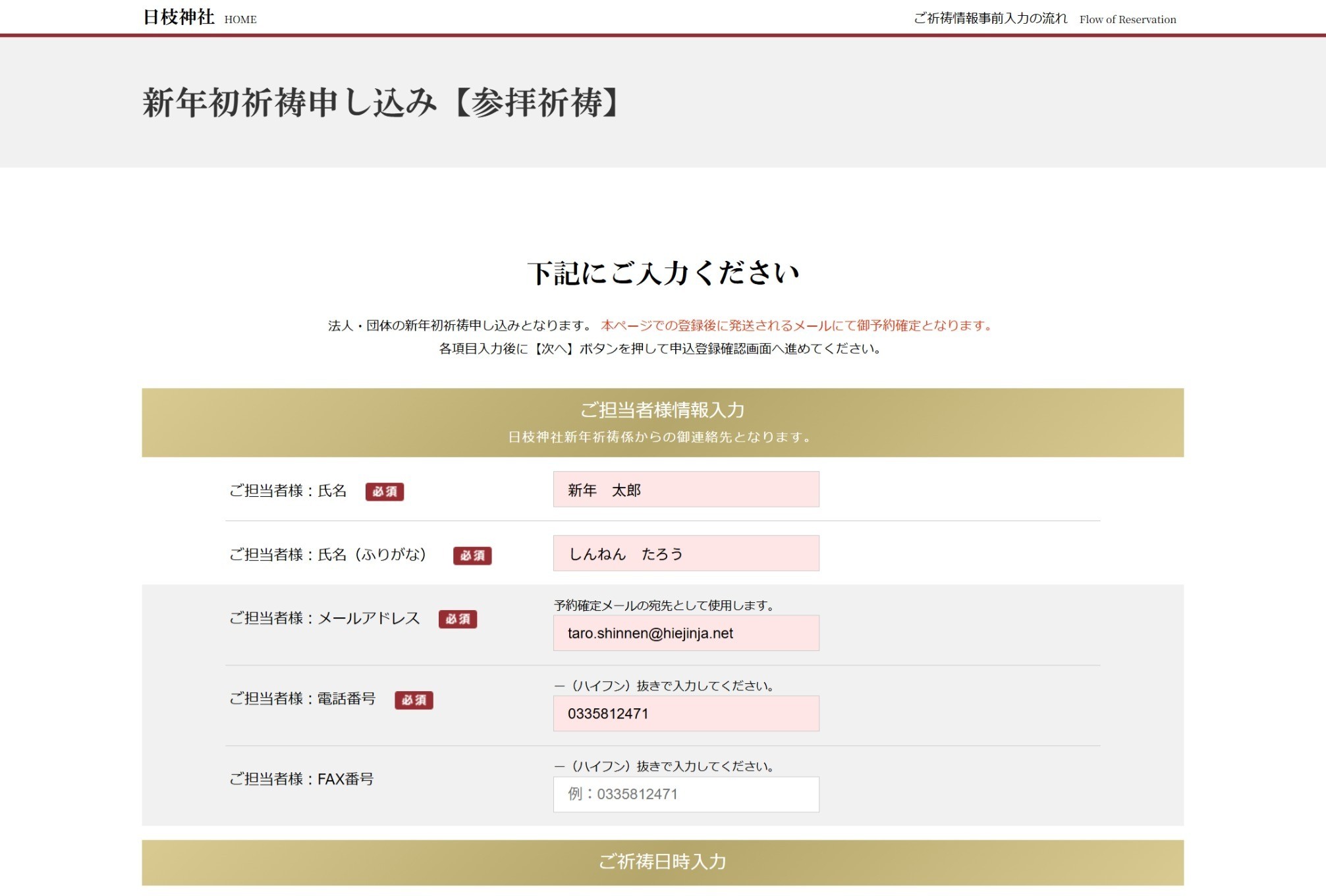This screenshot has width=1326, height=896.
Task: Click the ご担当者様情報入力 section header
Action: [x=662, y=410]
